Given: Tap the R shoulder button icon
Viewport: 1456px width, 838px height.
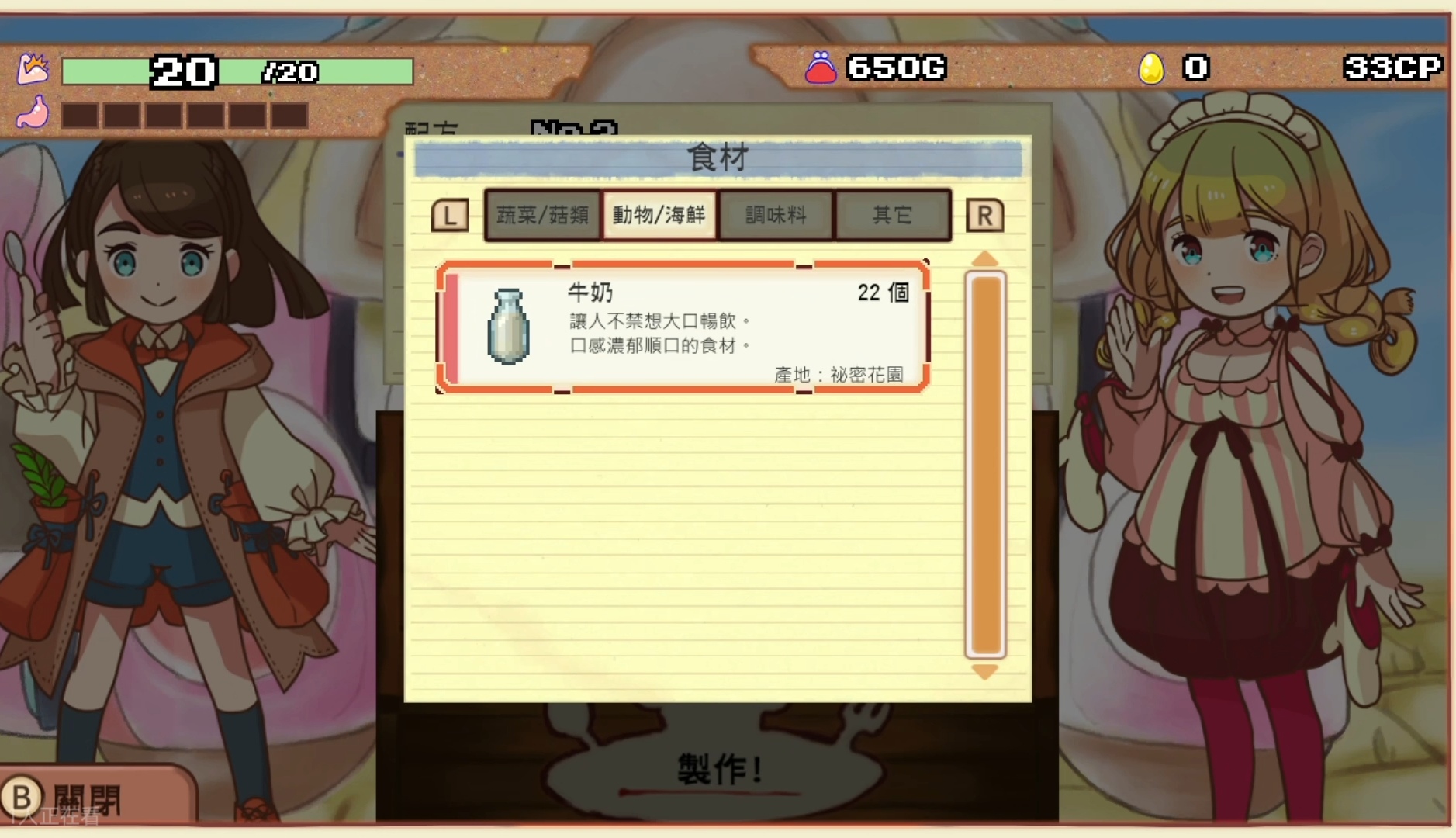Looking at the screenshot, I should click(x=984, y=215).
